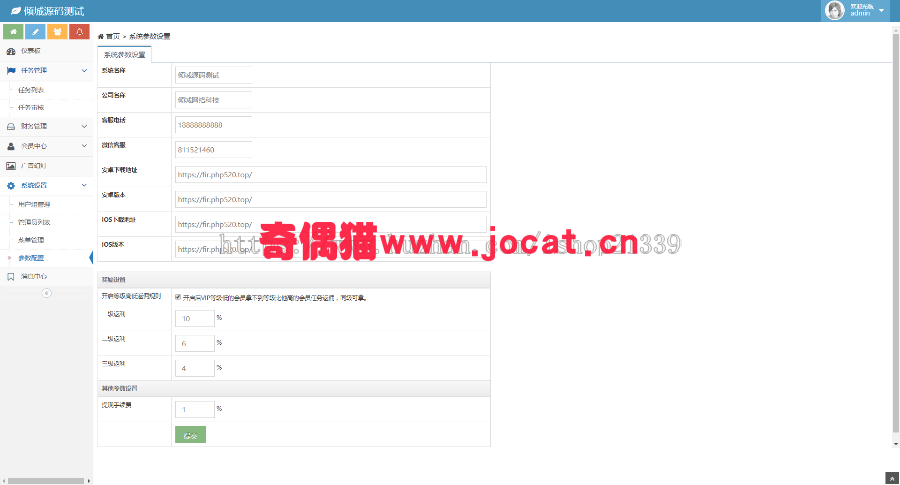Screen dimensions: 900x485
Task: Select the system parameter settings tab
Action: 125,55
